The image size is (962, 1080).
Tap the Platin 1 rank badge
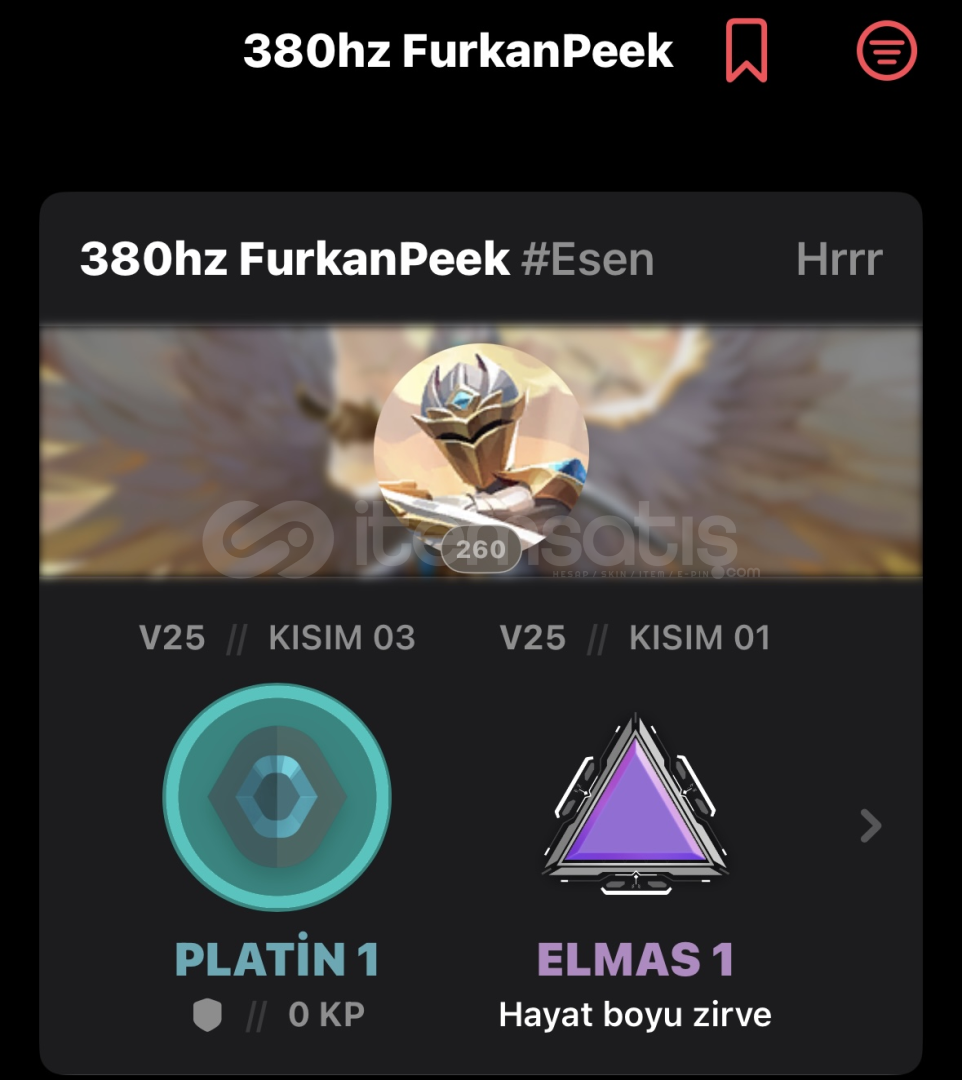tap(277, 797)
